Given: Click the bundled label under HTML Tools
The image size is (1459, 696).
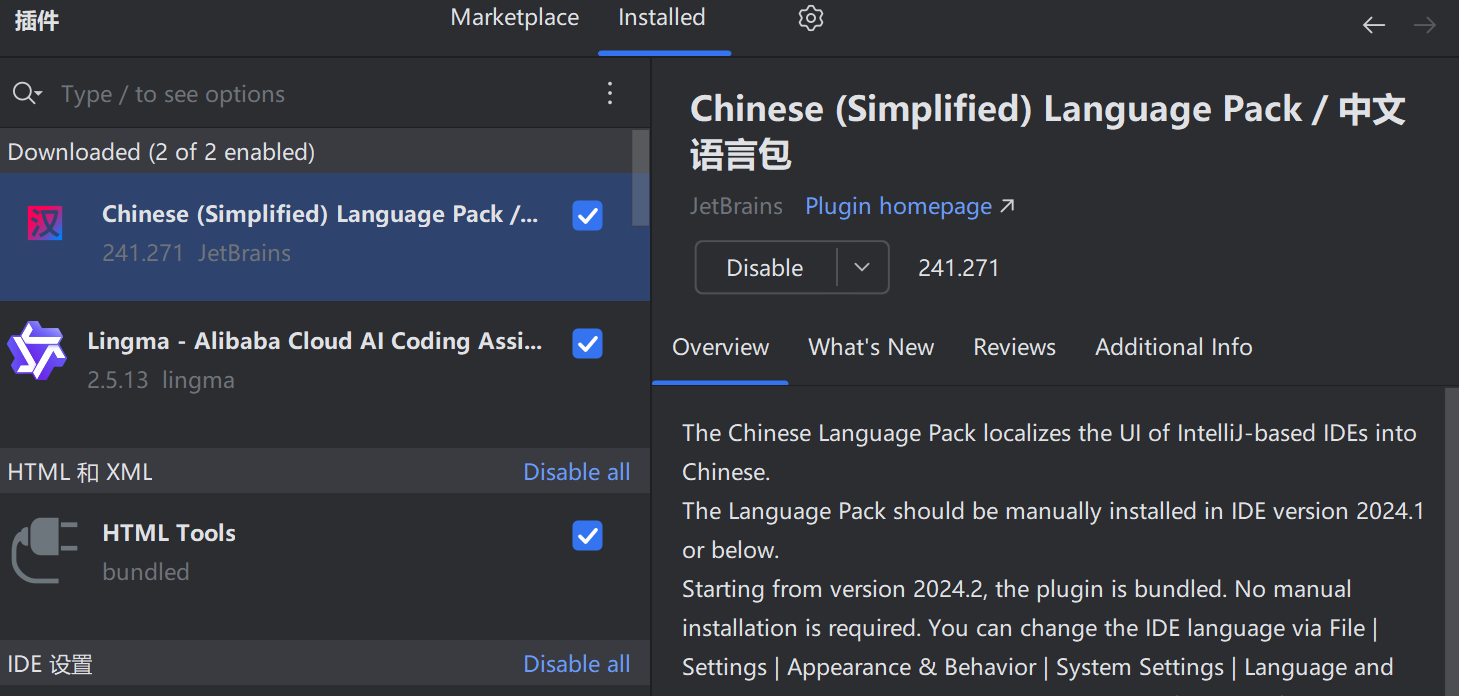Looking at the screenshot, I should click(146, 572).
